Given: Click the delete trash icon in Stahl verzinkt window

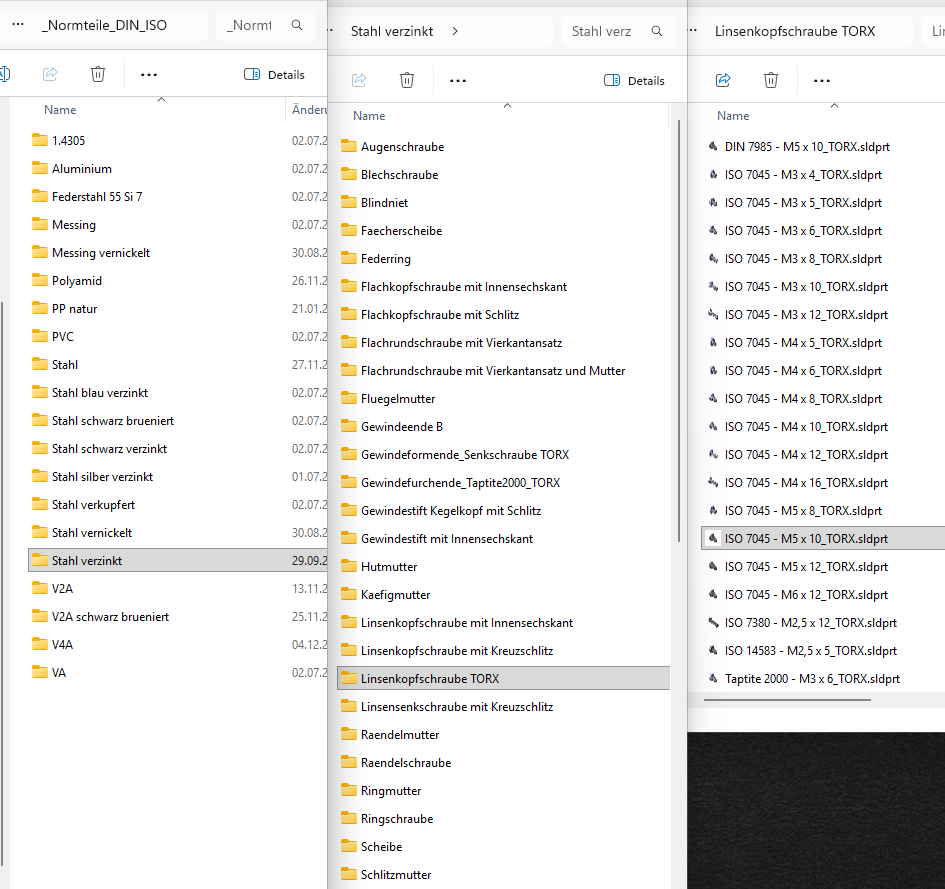Looking at the screenshot, I should 407,80.
